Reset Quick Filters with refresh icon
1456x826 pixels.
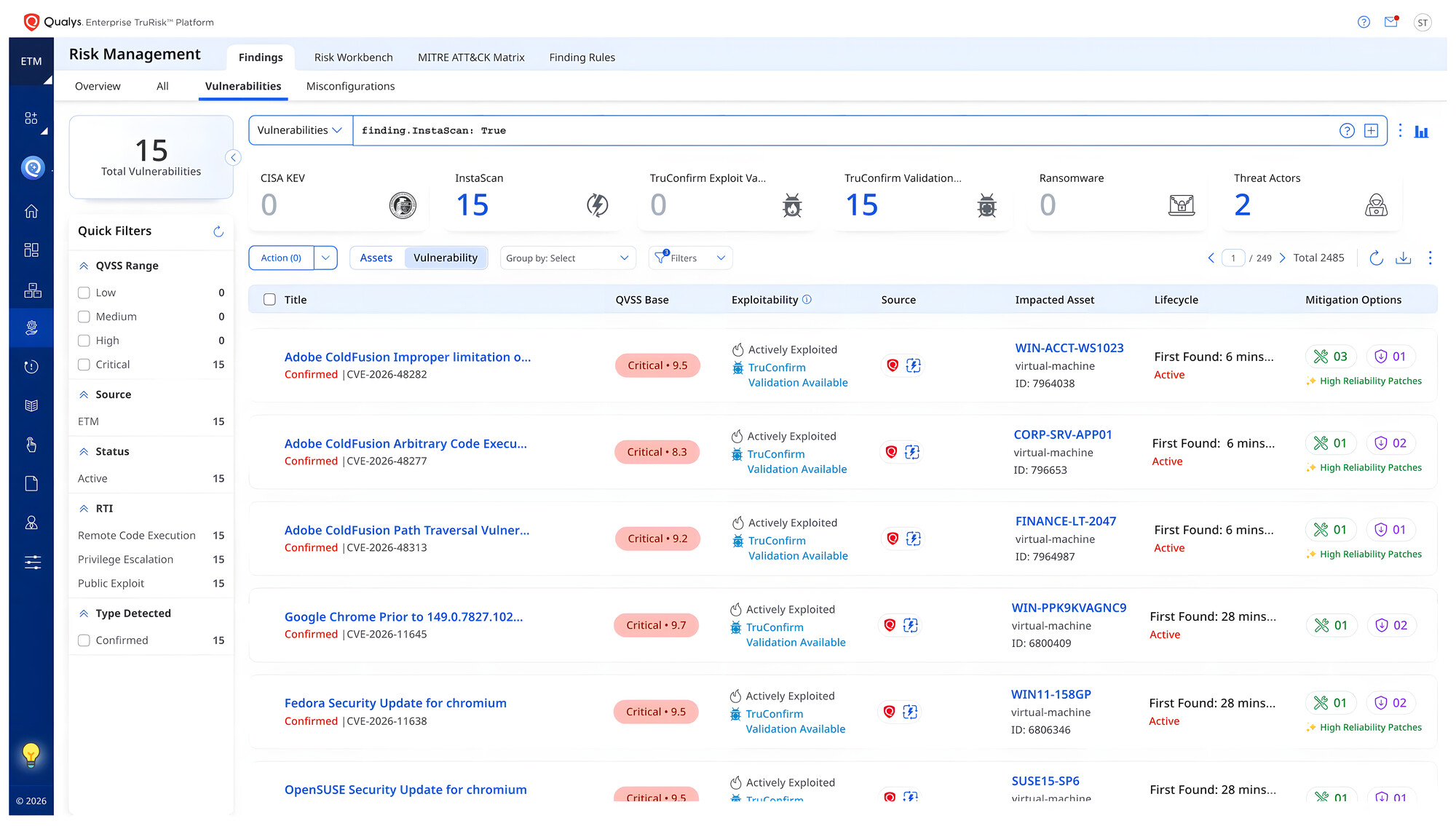pos(218,231)
